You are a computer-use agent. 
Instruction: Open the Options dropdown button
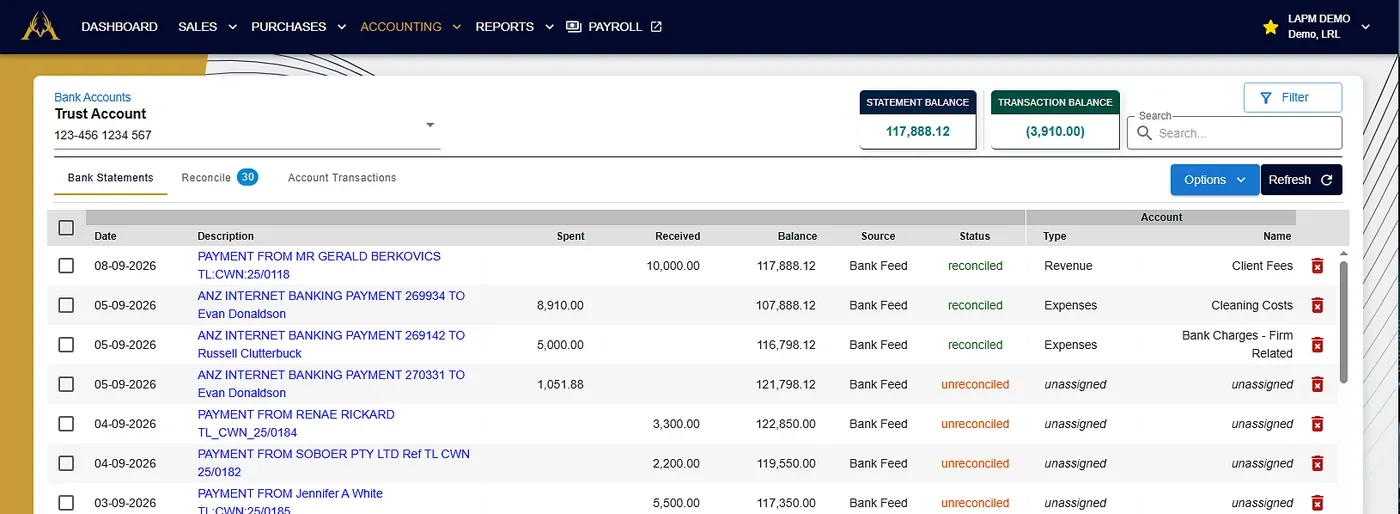click(x=1215, y=180)
